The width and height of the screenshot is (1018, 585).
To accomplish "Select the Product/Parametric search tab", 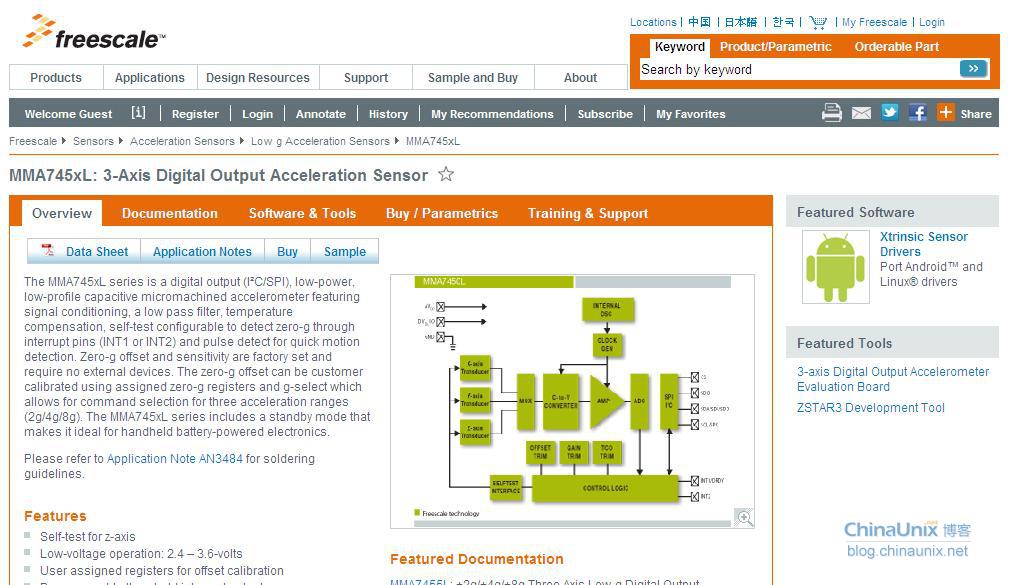I will point(775,47).
